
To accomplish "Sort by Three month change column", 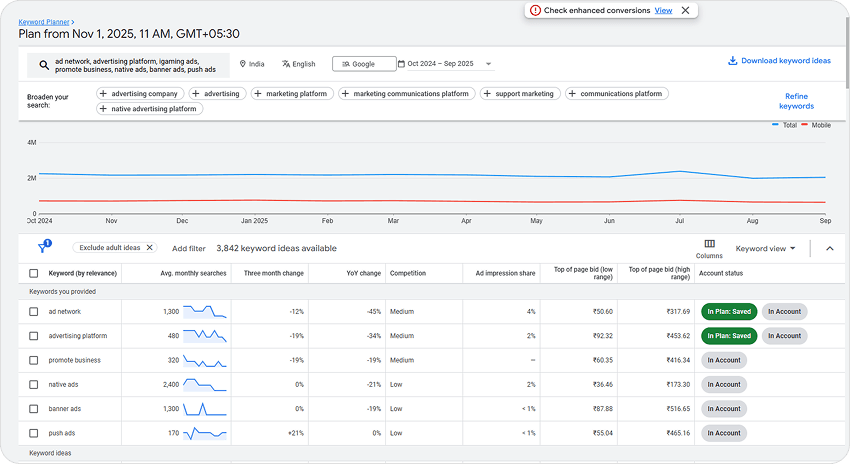I will pos(273,273).
